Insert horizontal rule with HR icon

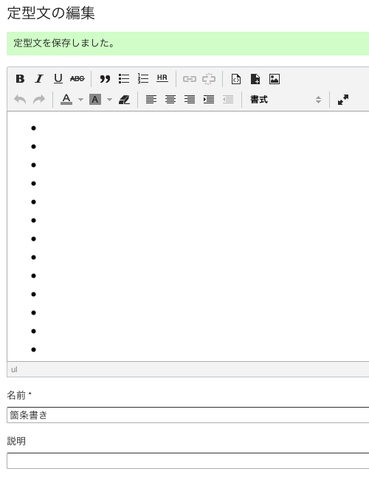(162, 79)
